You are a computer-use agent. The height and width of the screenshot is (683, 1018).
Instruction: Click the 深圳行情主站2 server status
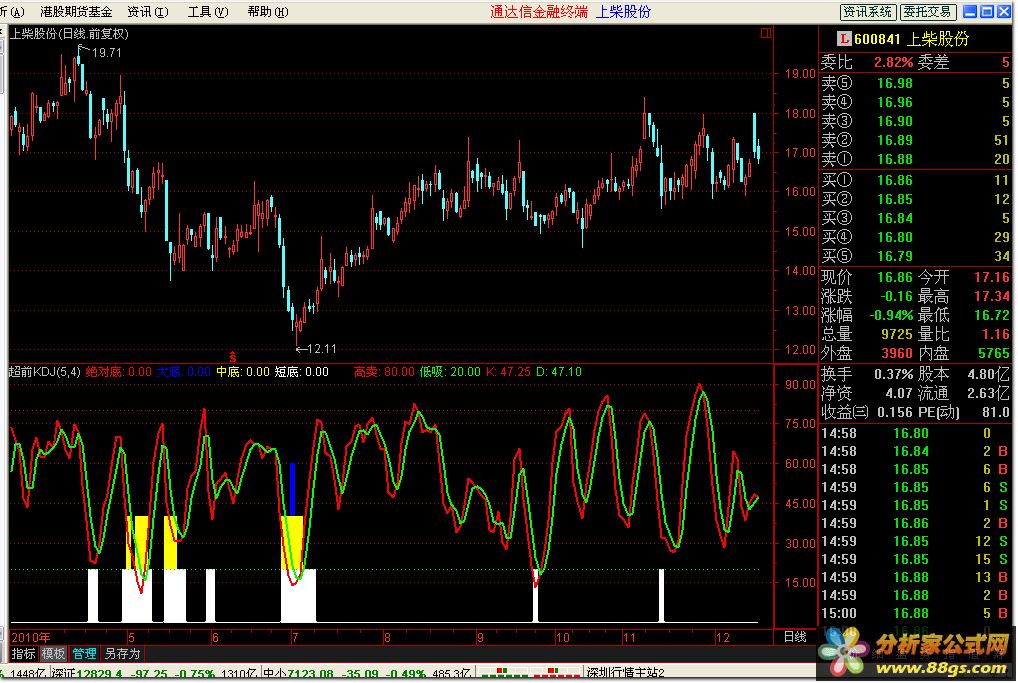point(625,673)
